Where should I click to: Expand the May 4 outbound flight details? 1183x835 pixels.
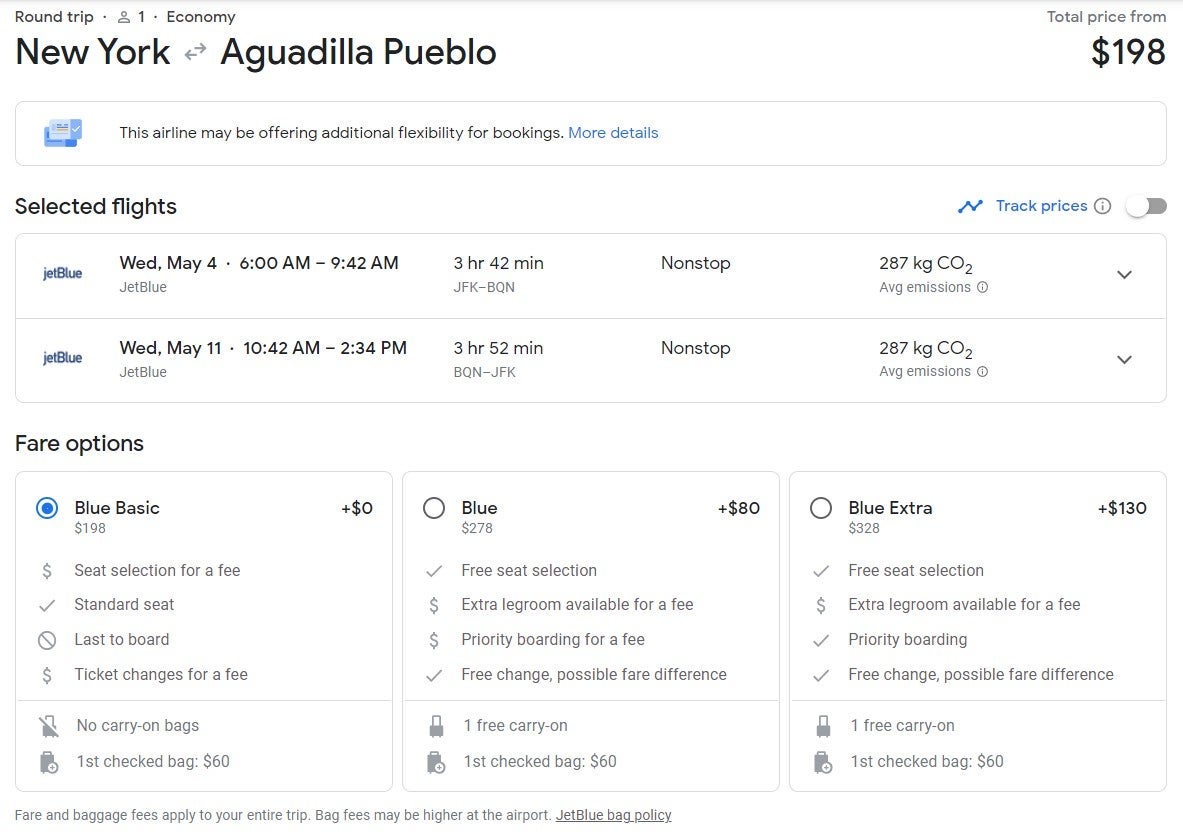pyautogui.click(x=1124, y=275)
